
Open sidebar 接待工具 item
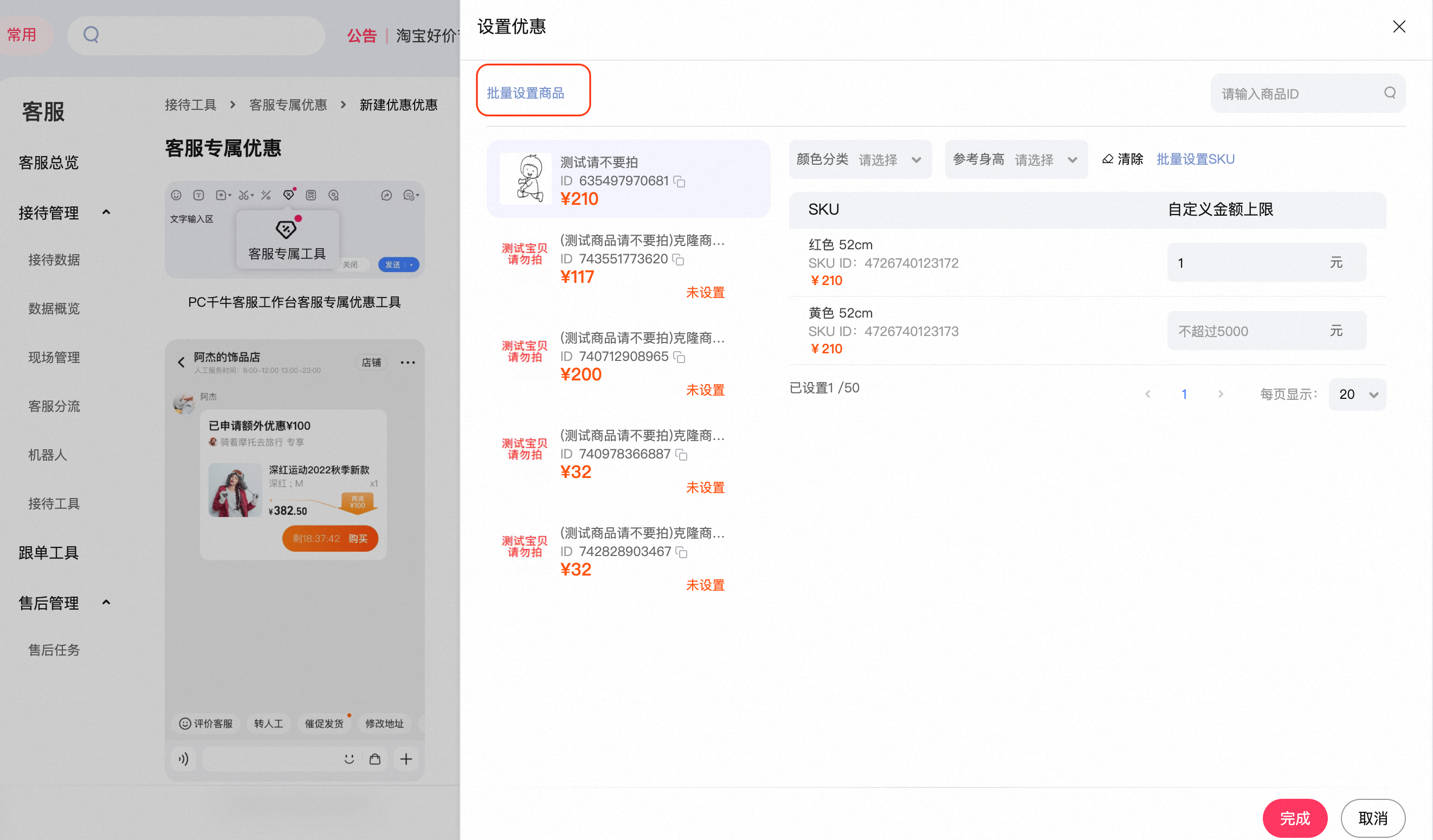[54, 504]
